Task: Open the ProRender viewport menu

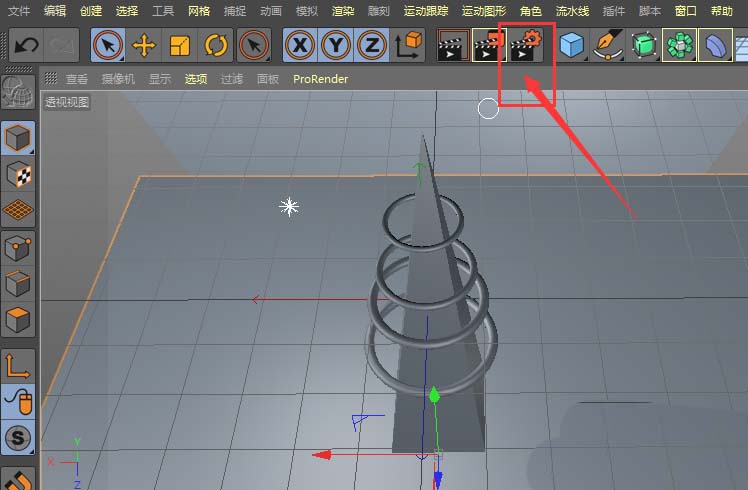Action: [x=320, y=78]
